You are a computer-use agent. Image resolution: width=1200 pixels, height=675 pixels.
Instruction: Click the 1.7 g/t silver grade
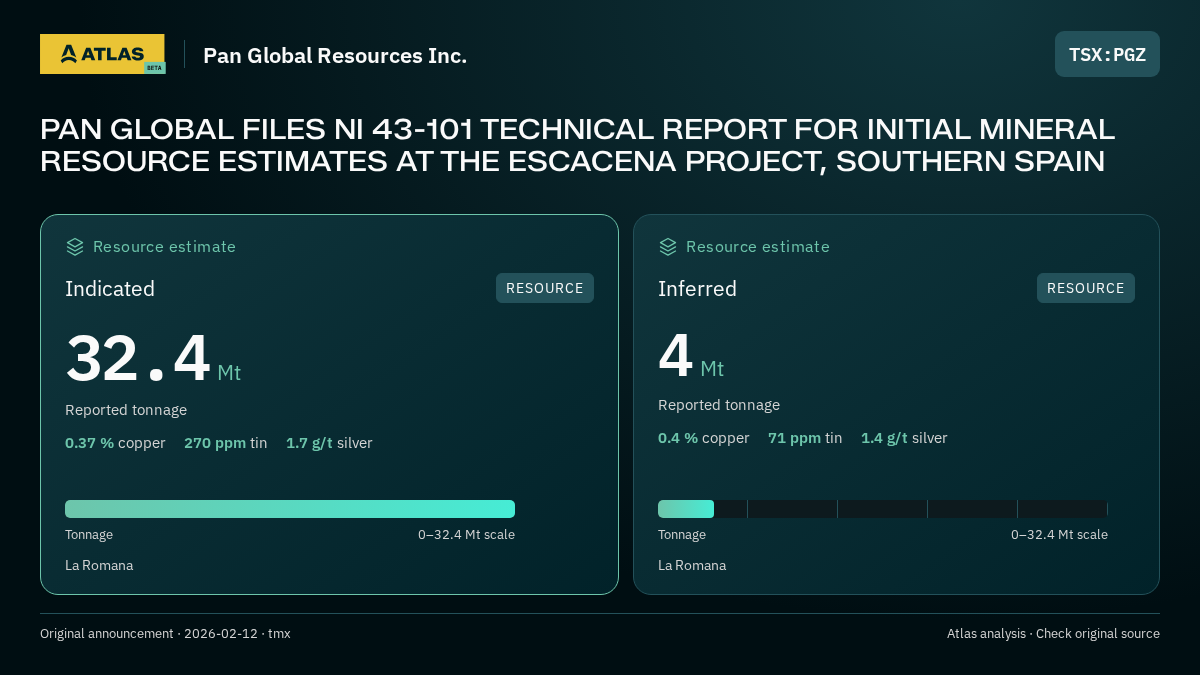329,443
